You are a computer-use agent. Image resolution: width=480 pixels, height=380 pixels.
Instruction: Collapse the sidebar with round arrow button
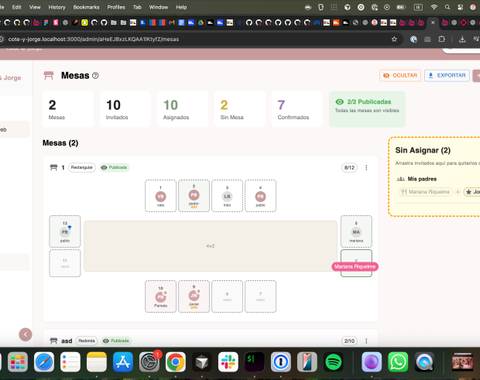(x=26, y=334)
